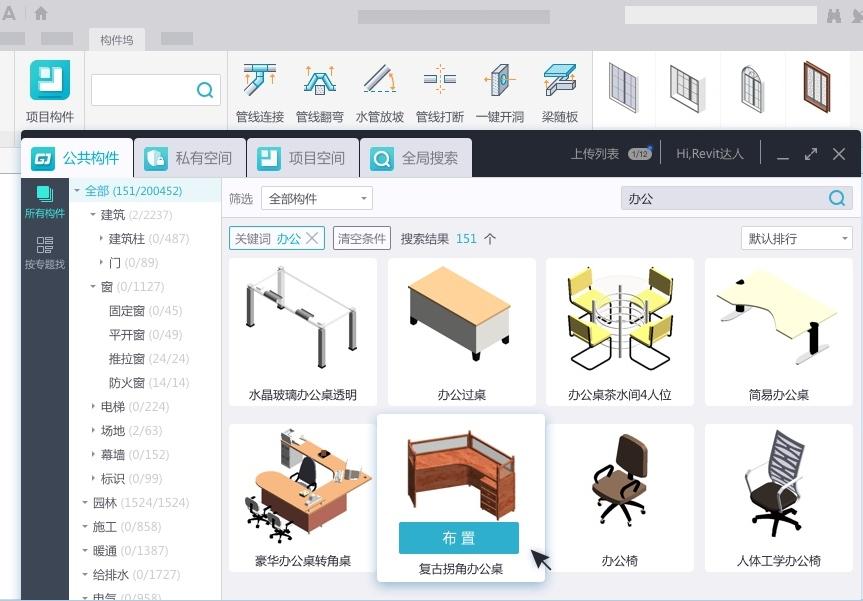
Task: Open the 默认排行 sort dropdown
Action: pos(796,238)
